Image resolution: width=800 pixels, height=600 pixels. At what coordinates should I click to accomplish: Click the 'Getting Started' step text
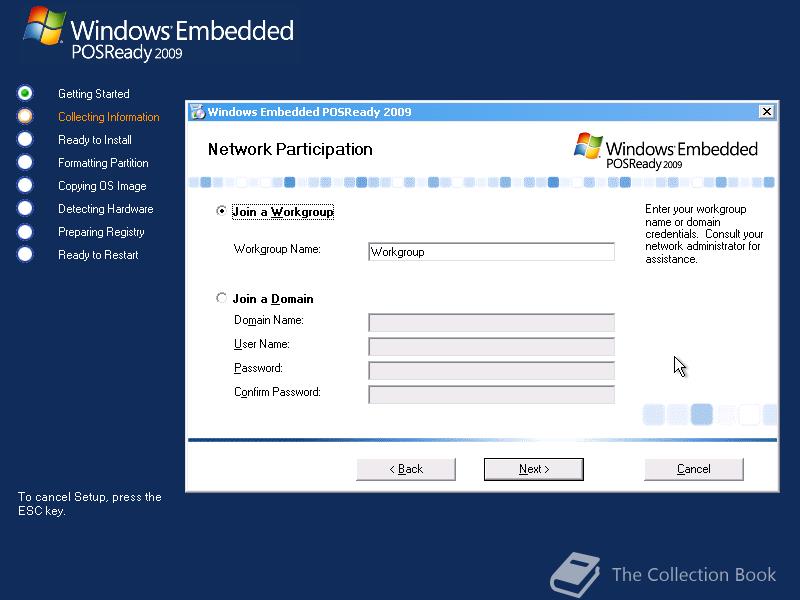[94, 94]
